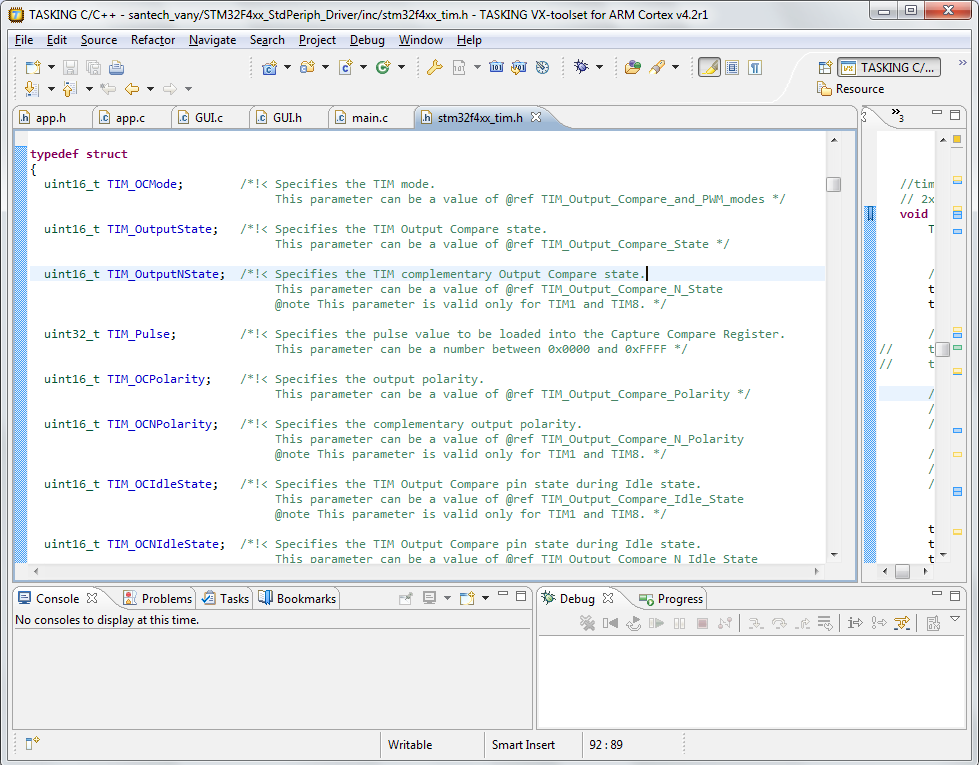The width and height of the screenshot is (979, 765).
Task: Select the TASKING C/C++ perspective button
Action: pos(889,67)
